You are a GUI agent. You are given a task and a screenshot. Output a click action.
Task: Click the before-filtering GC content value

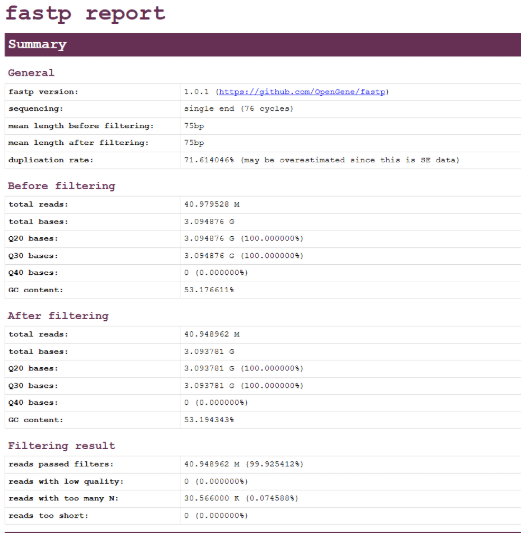(x=209, y=290)
